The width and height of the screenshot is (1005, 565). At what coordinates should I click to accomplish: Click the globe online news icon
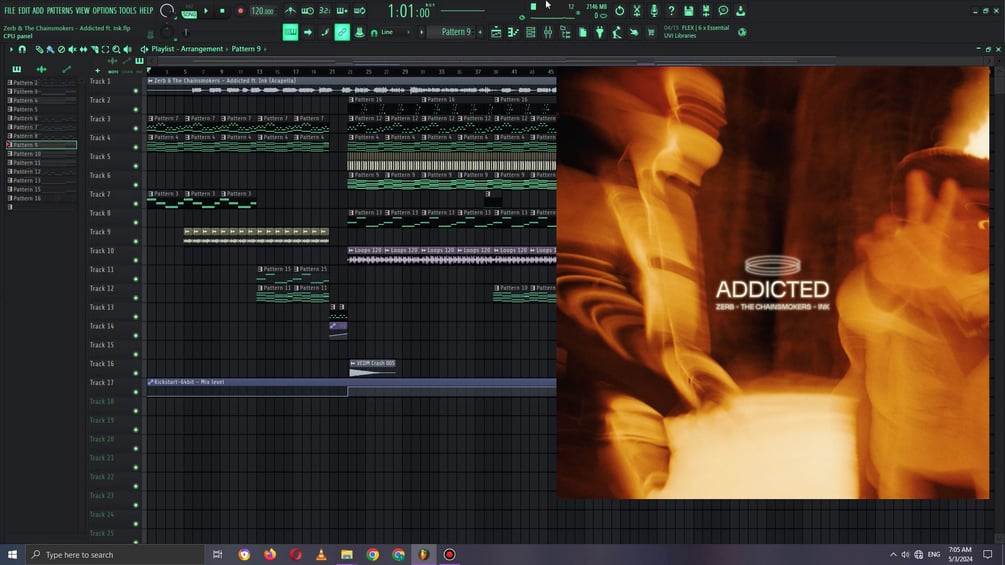pos(742,32)
